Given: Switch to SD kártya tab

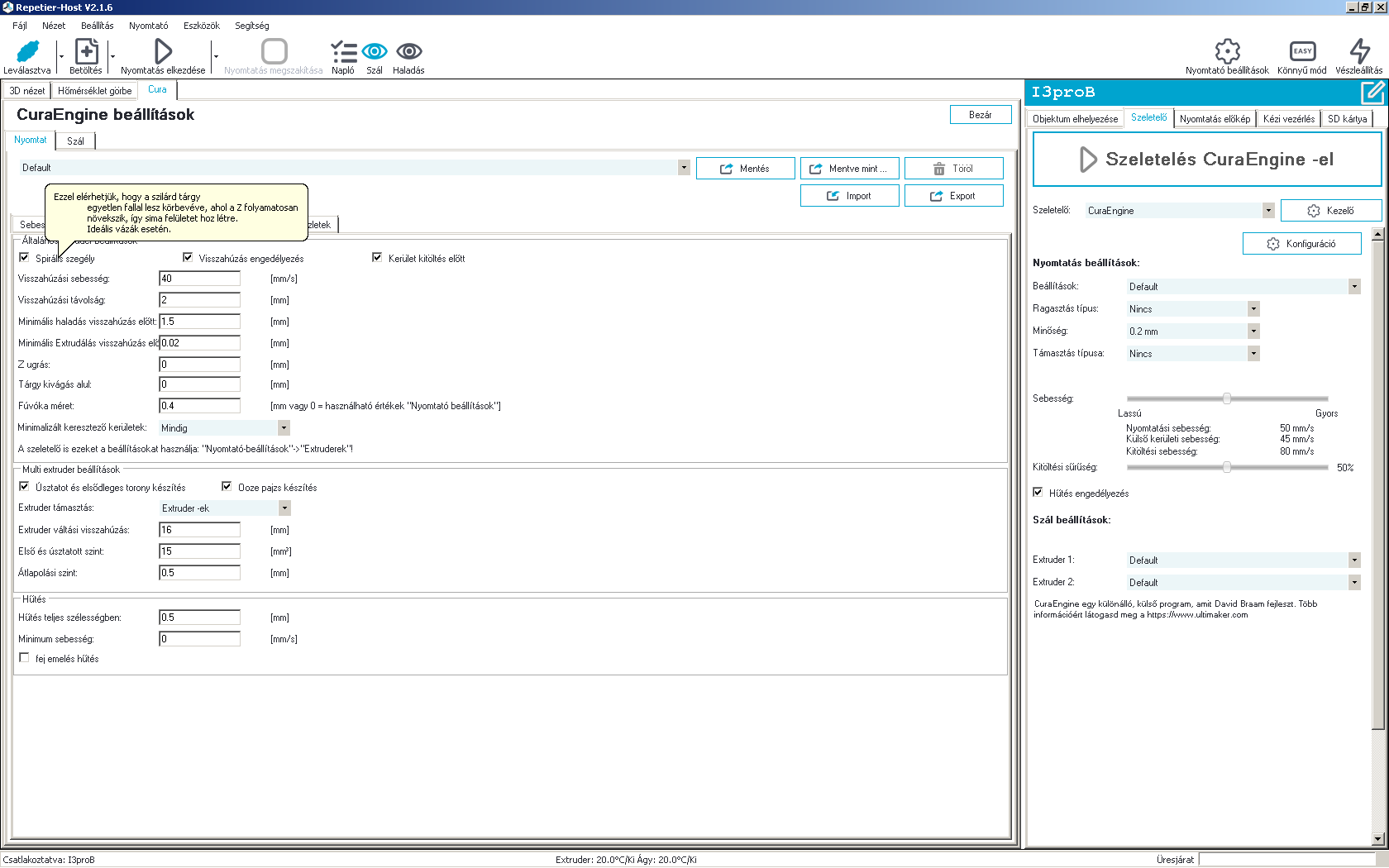Looking at the screenshot, I should 1347,119.
